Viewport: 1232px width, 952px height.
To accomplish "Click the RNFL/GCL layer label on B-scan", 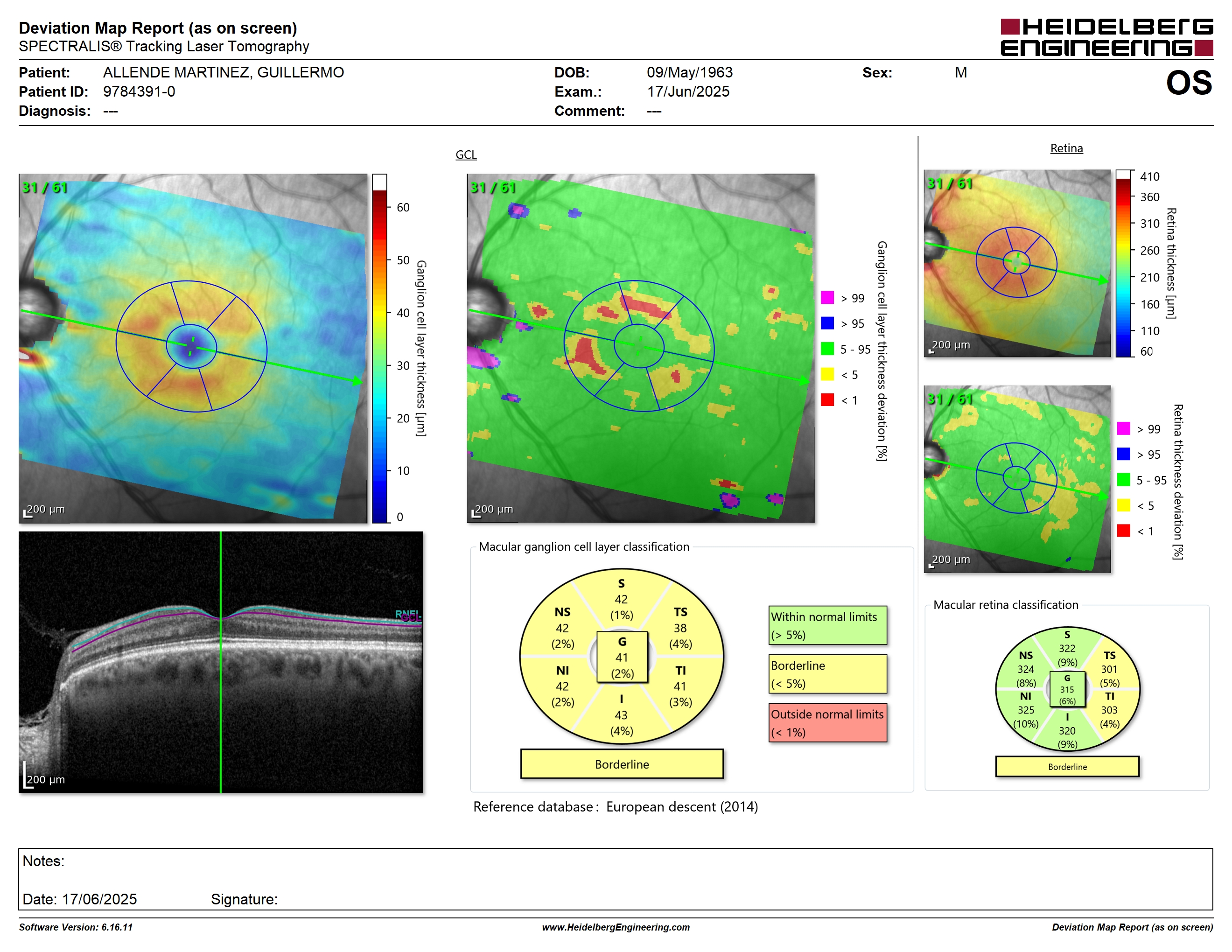I will [408, 616].
